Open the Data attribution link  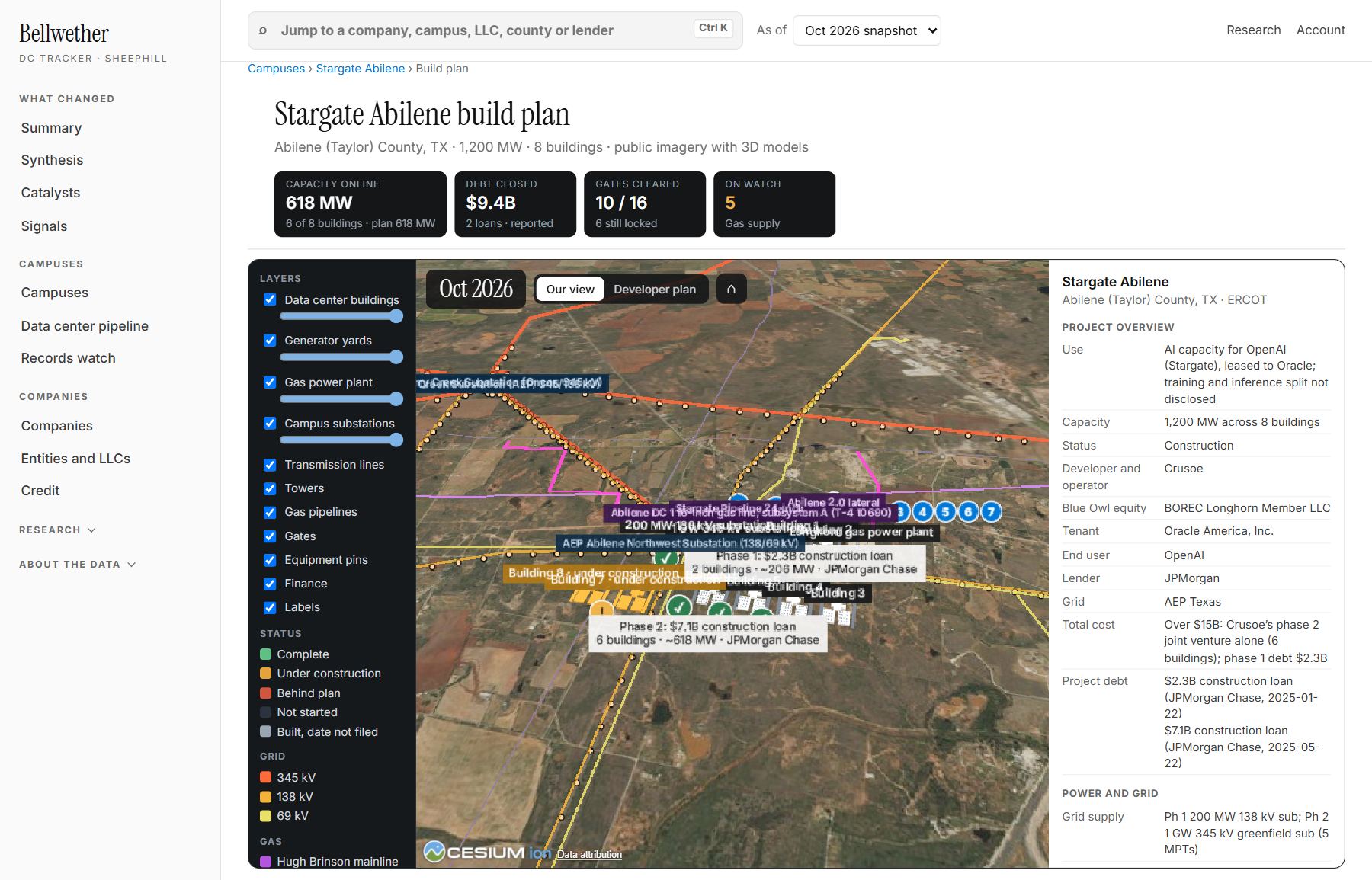pos(589,854)
